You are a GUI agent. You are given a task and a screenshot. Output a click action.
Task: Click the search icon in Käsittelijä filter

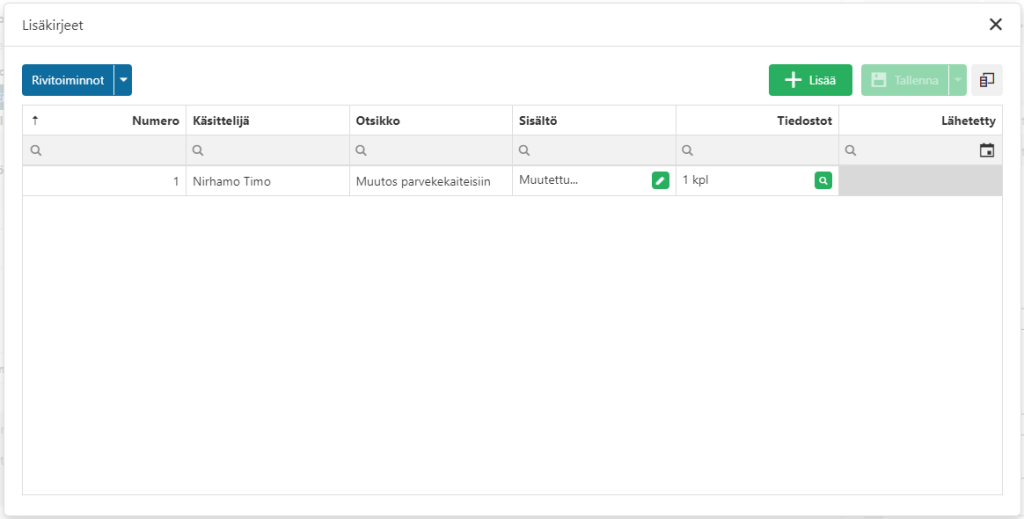pyautogui.click(x=198, y=151)
